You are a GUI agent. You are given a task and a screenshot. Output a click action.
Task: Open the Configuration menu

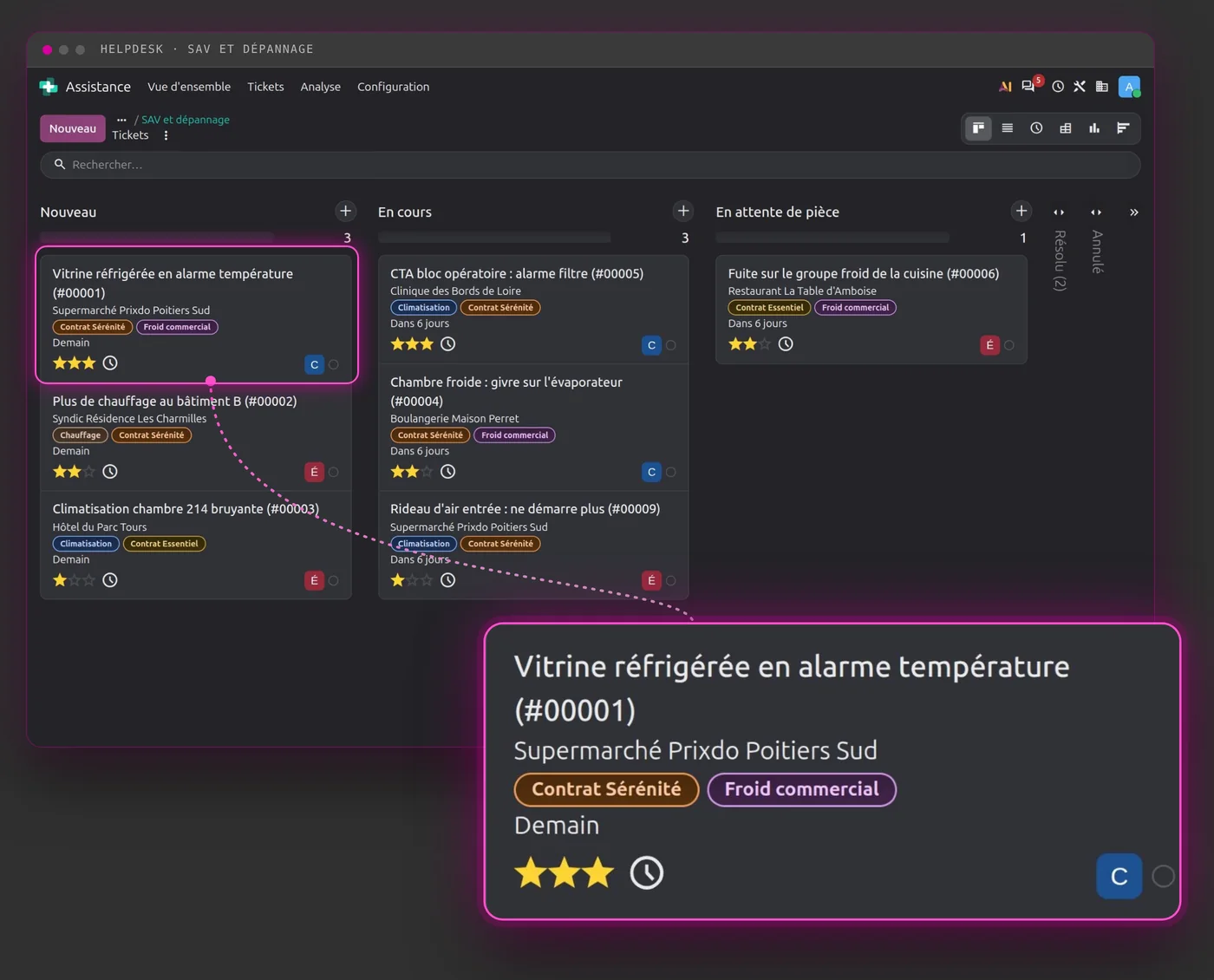point(394,87)
